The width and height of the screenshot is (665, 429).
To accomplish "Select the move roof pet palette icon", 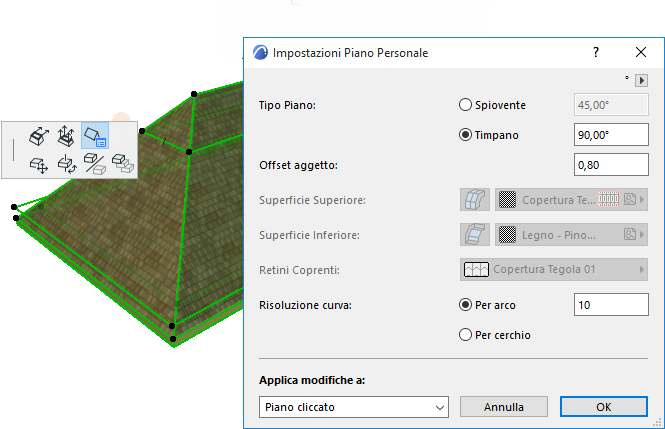I will tap(39, 164).
